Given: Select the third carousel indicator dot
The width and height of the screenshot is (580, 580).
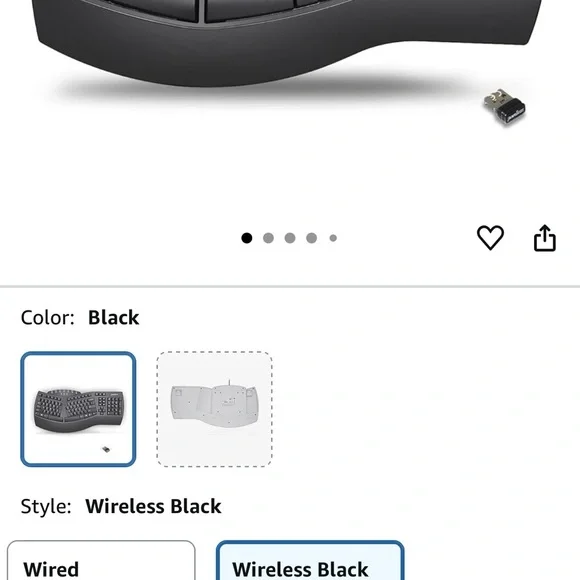Looking at the screenshot, I should point(290,238).
